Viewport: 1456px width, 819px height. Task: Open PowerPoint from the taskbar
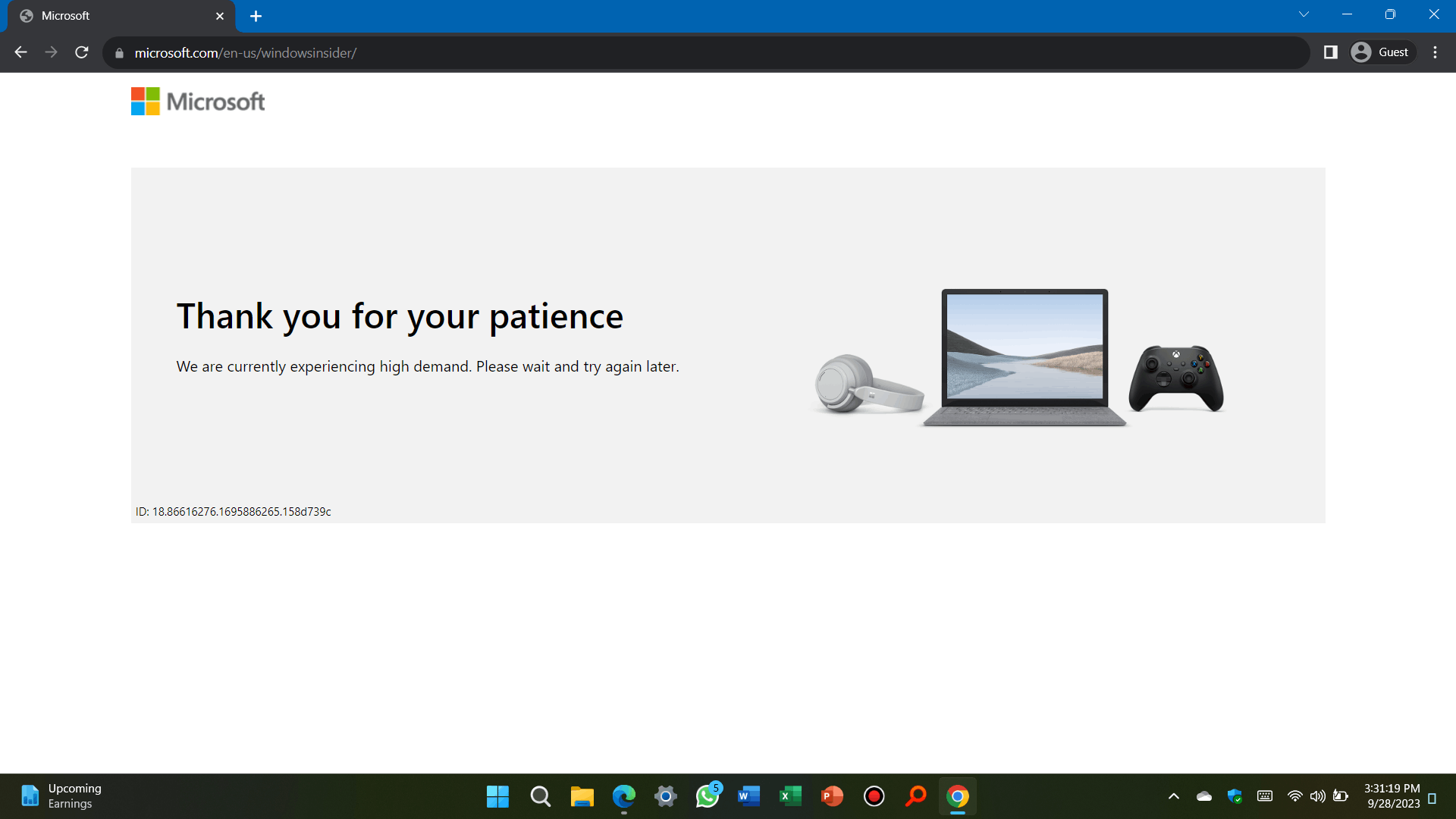click(832, 796)
